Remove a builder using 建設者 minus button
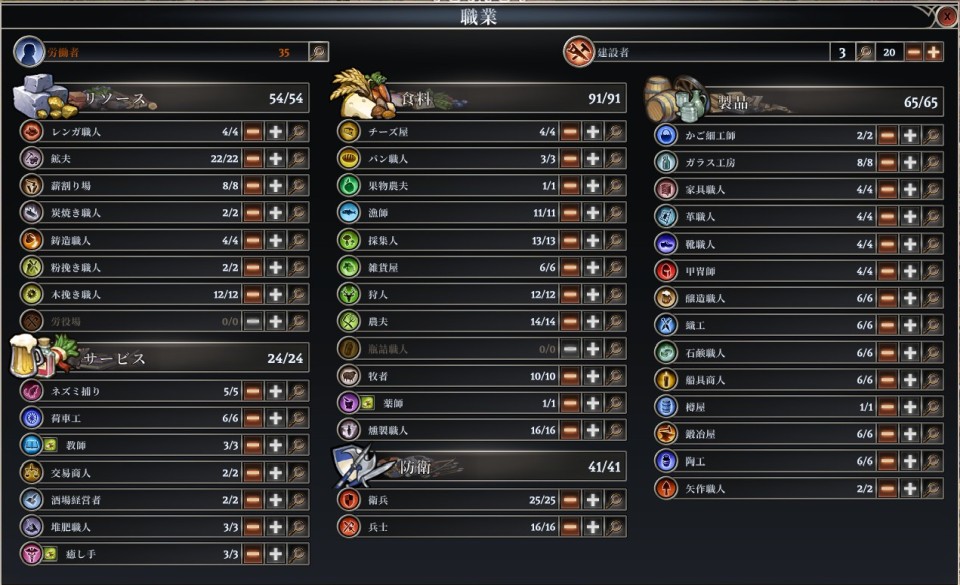The image size is (960, 585). (x=913, y=52)
